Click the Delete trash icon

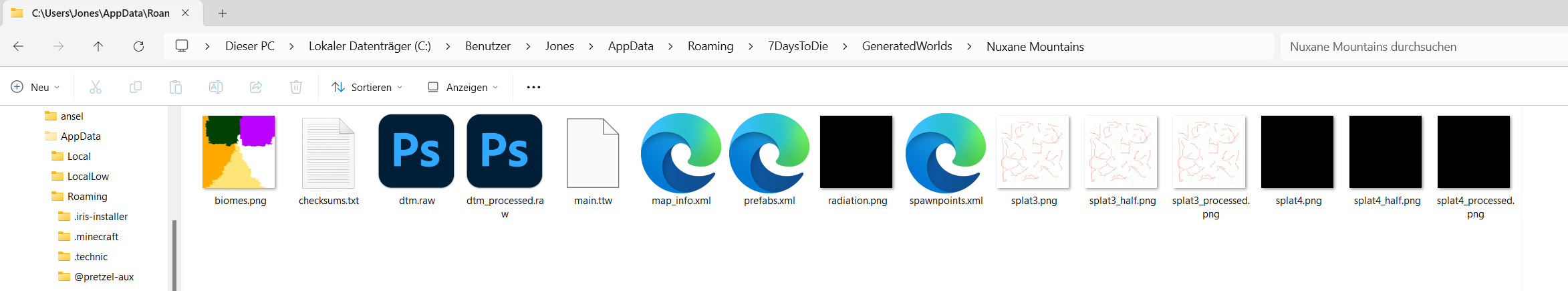pyautogui.click(x=296, y=87)
